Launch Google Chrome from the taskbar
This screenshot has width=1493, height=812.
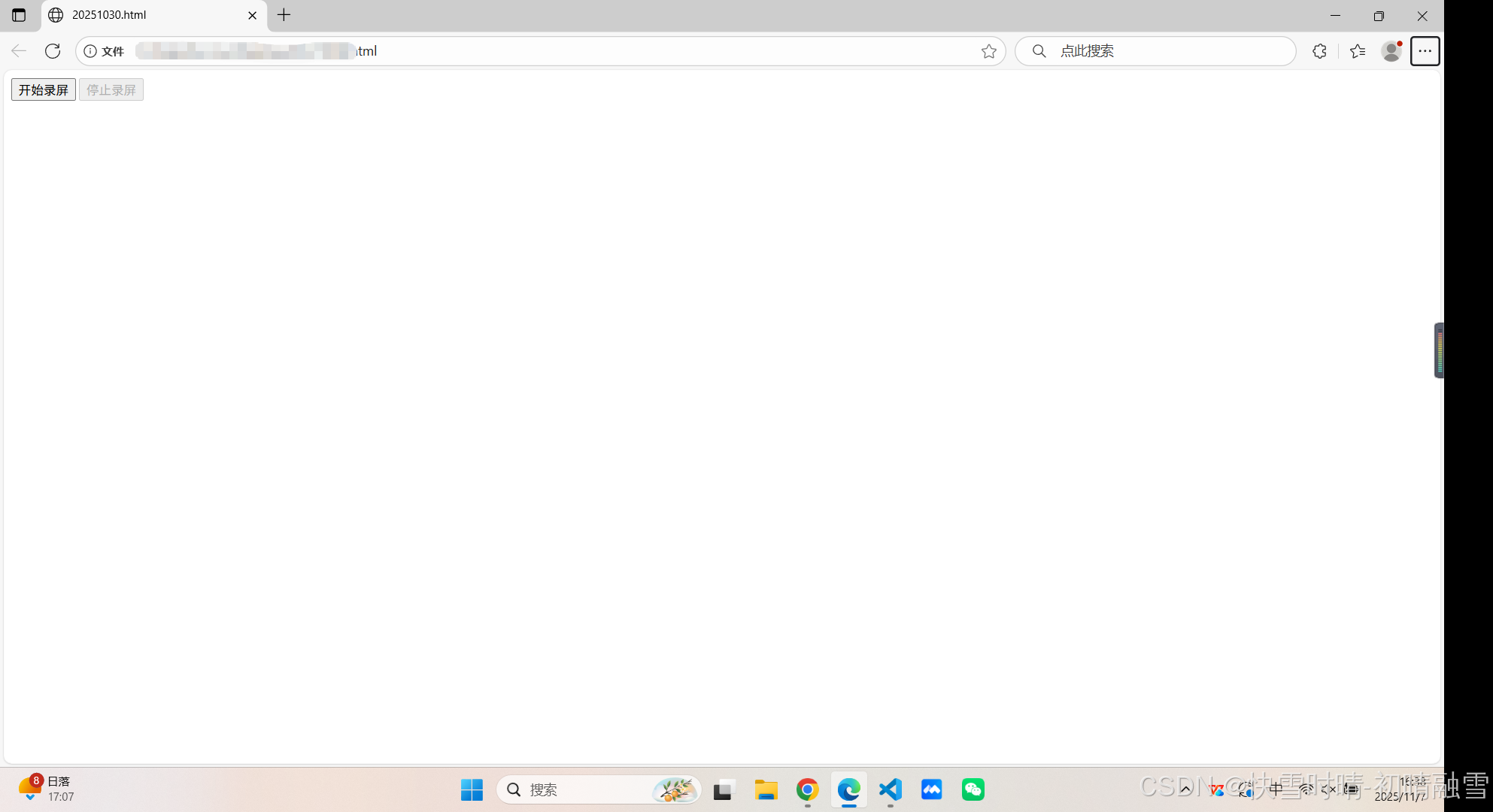pos(807,789)
